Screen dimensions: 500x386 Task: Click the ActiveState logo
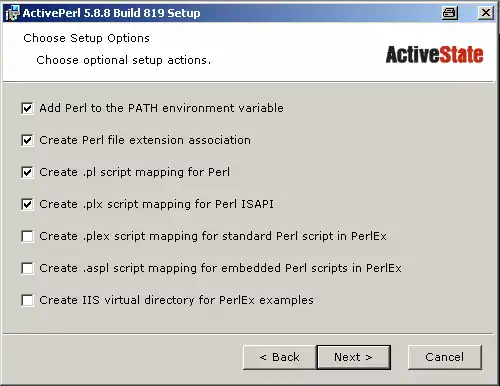tap(434, 55)
